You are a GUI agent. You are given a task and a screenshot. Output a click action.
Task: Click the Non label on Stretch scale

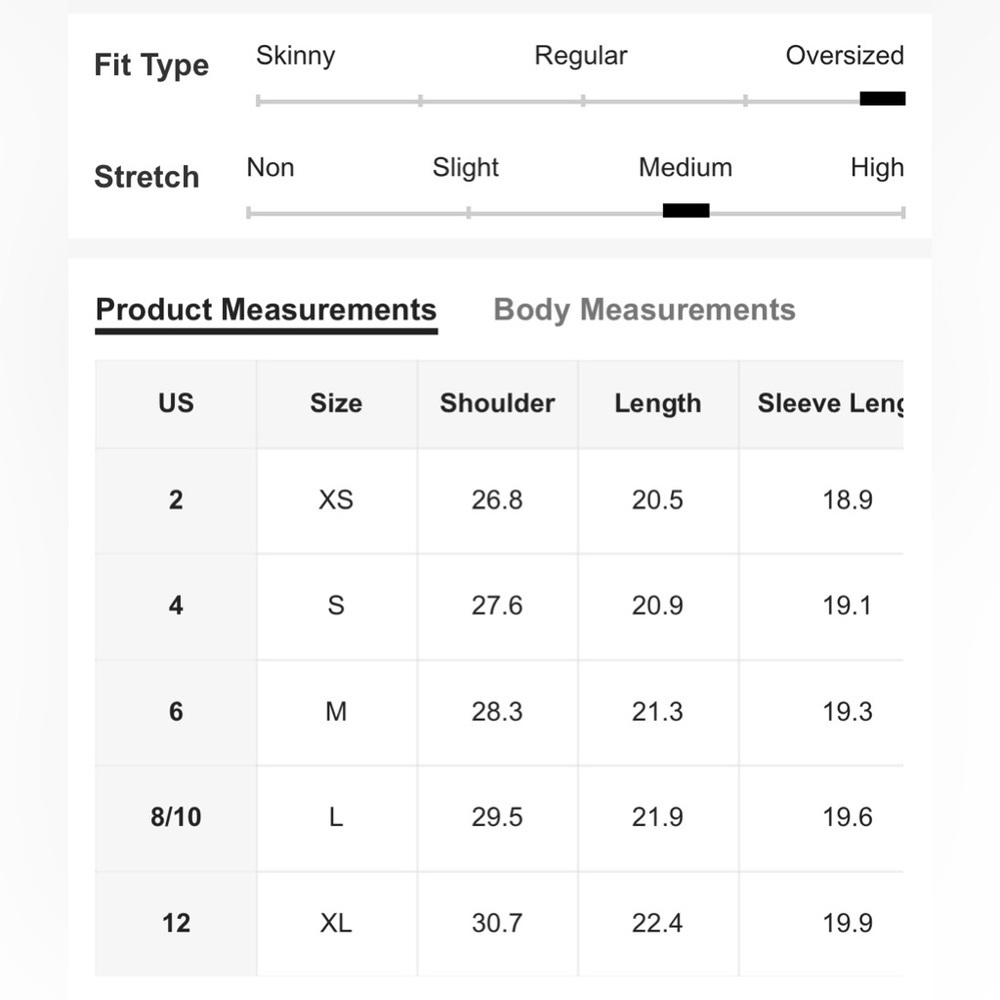point(270,168)
